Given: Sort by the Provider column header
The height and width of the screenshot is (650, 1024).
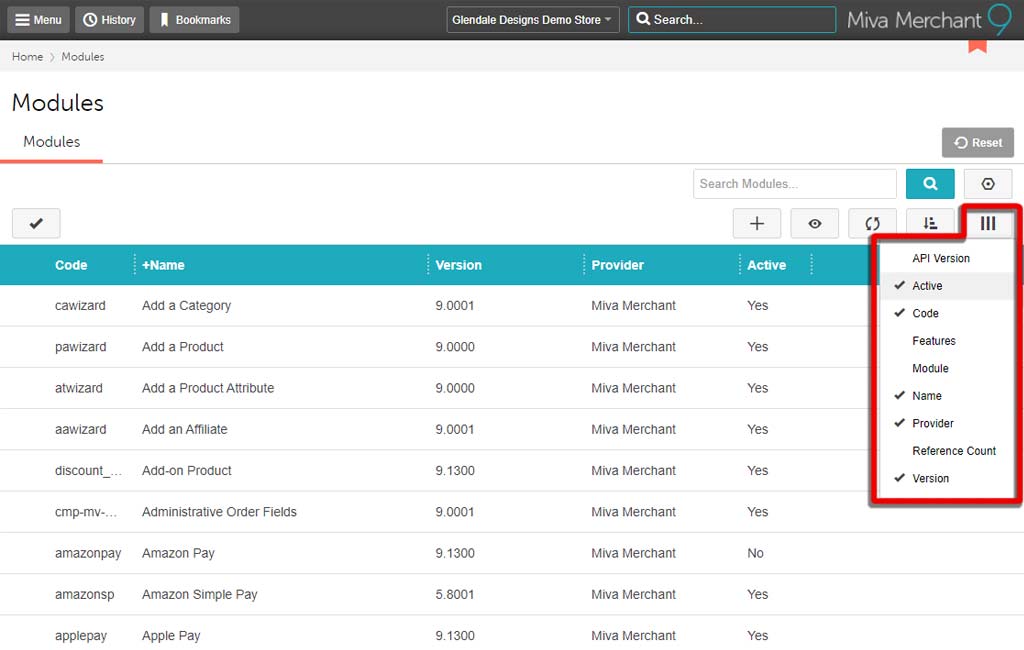Looking at the screenshot, I should 617,265.
